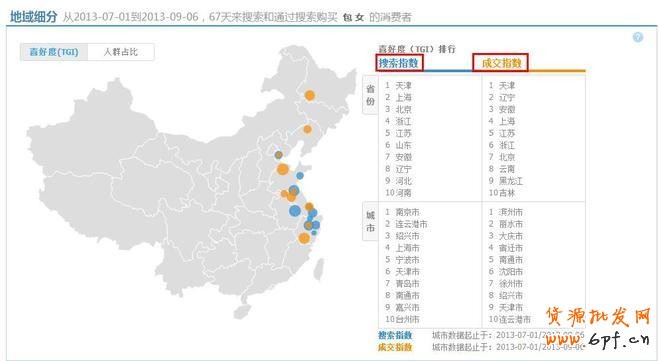Click 上海市 in search city ranking
This screenshot has width=660, height=361.
click(407, 248)
